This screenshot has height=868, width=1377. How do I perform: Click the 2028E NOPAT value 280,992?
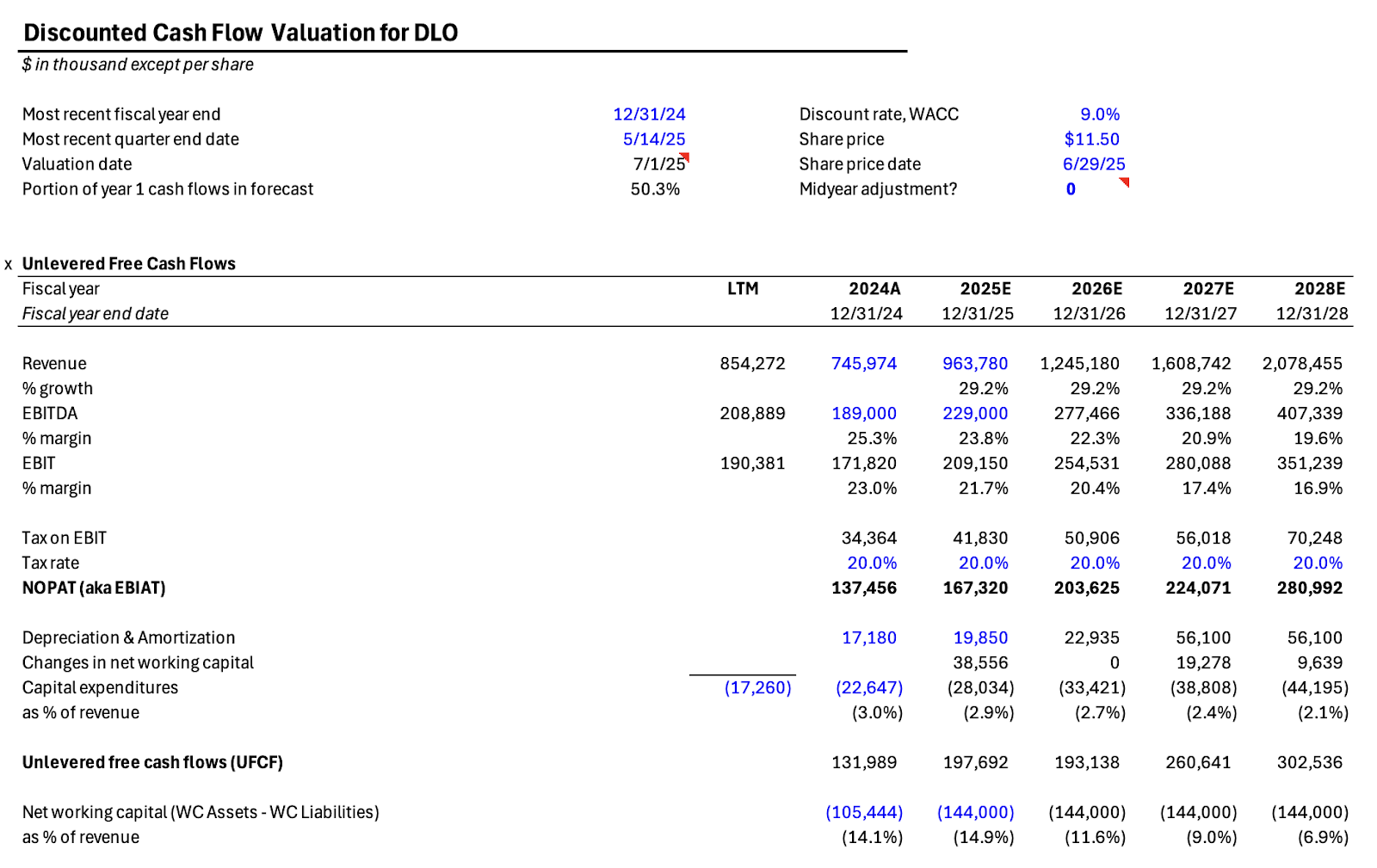click(1311, 588)
